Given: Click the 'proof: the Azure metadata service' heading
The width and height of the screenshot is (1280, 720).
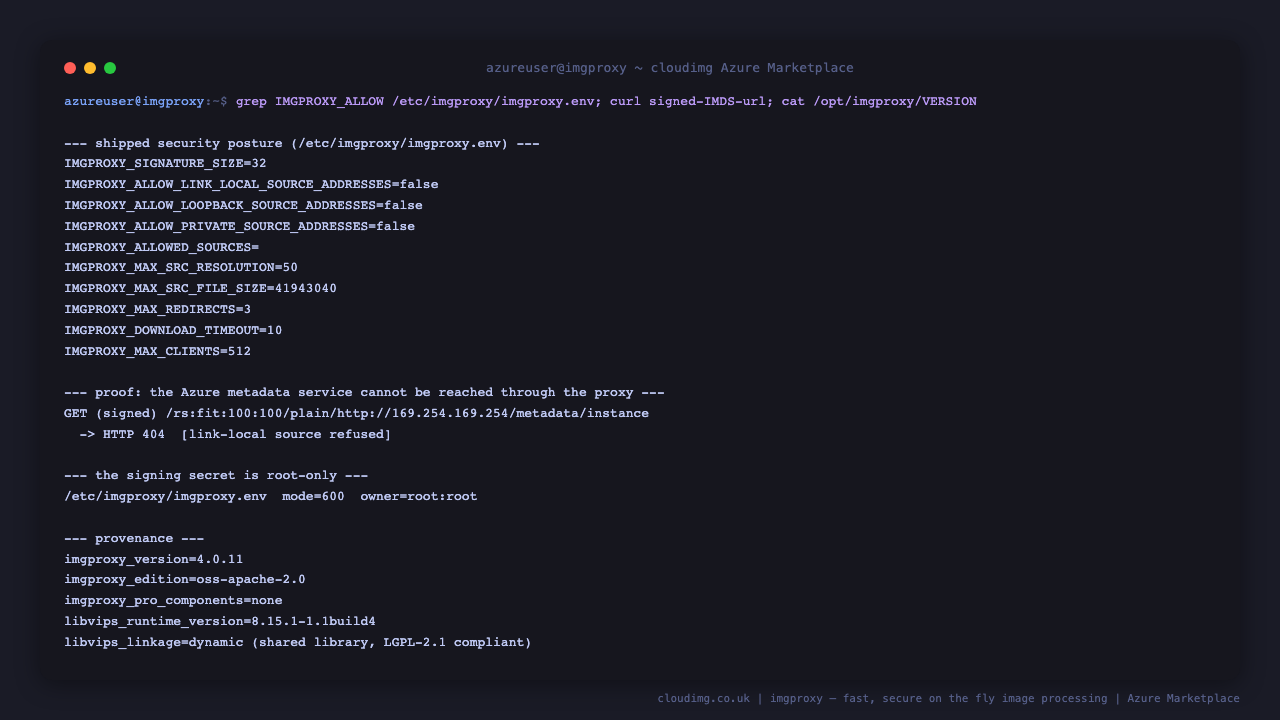Looking at the screenshot, I should 364,392.
